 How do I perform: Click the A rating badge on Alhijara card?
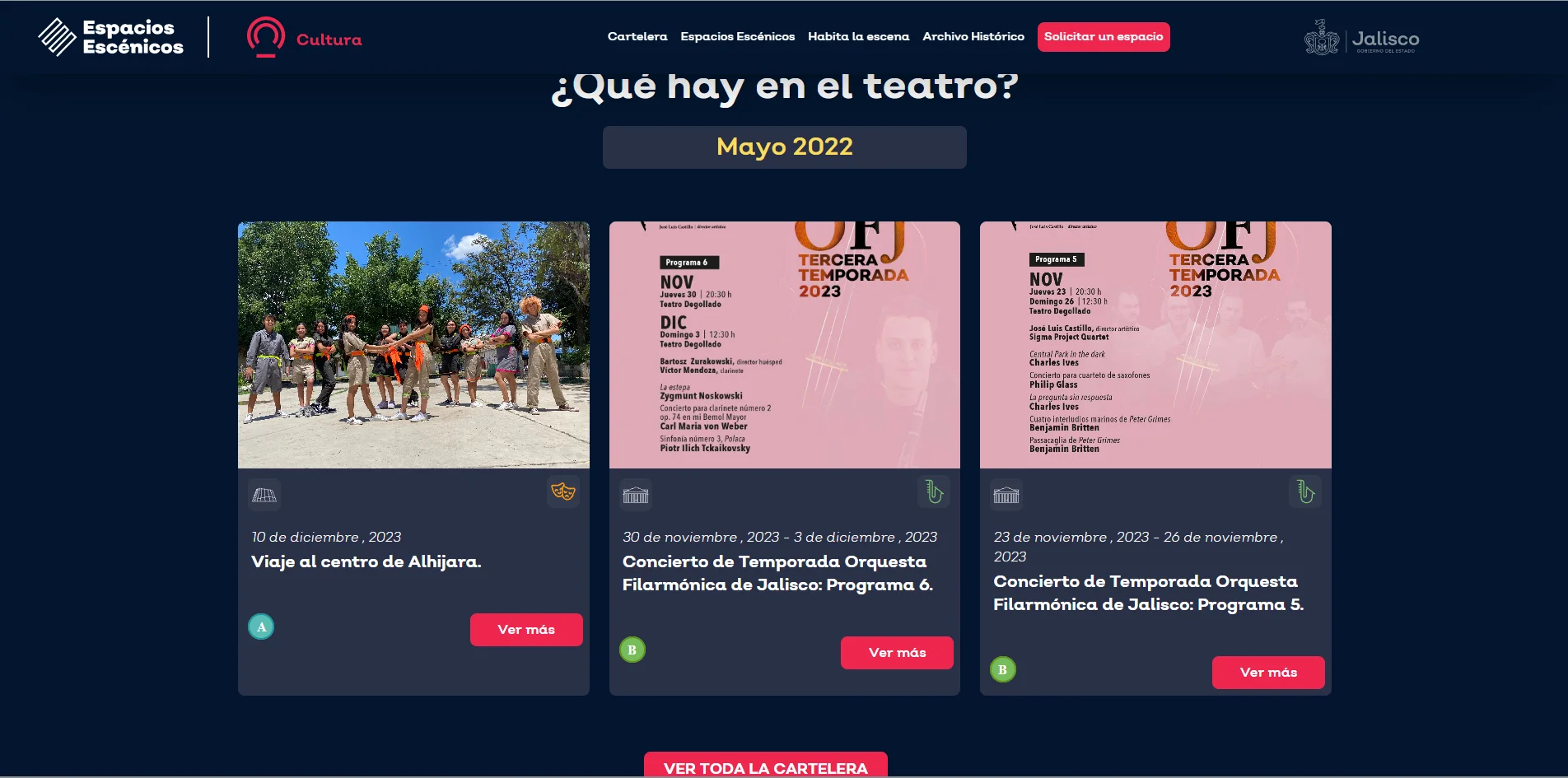coord(261,627)
